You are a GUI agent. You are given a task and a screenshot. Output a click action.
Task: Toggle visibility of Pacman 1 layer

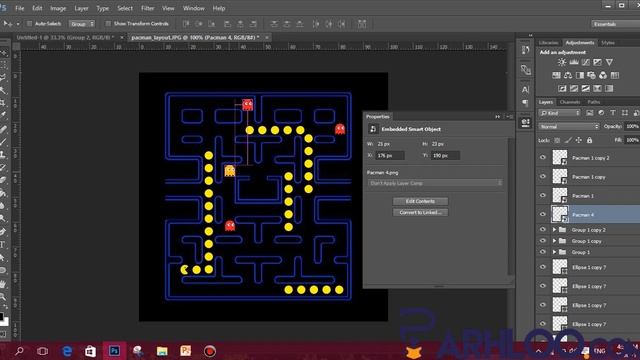543,196
